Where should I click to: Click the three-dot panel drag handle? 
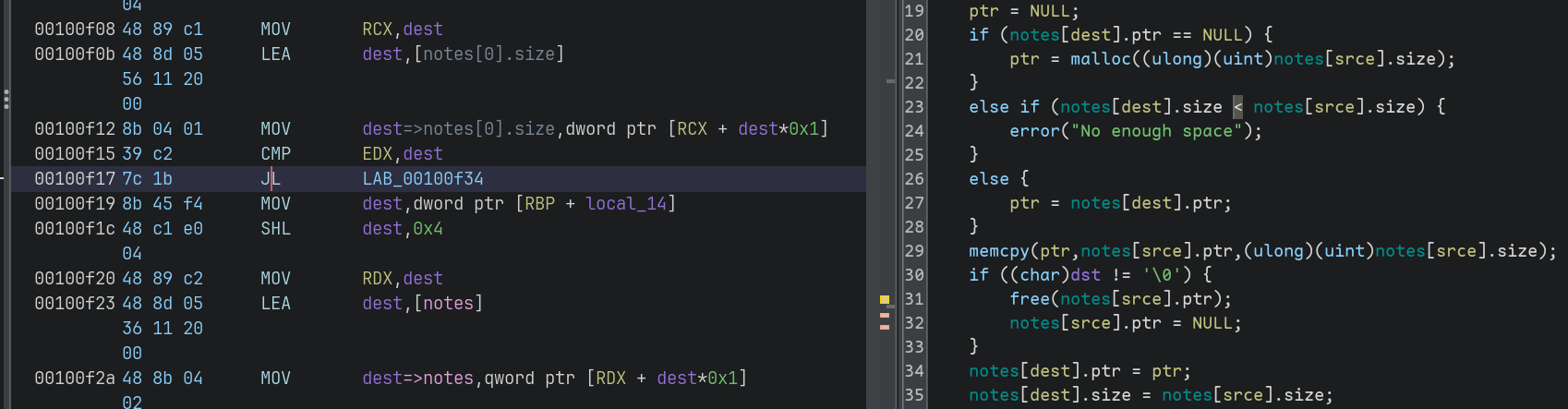click(6, 99)
